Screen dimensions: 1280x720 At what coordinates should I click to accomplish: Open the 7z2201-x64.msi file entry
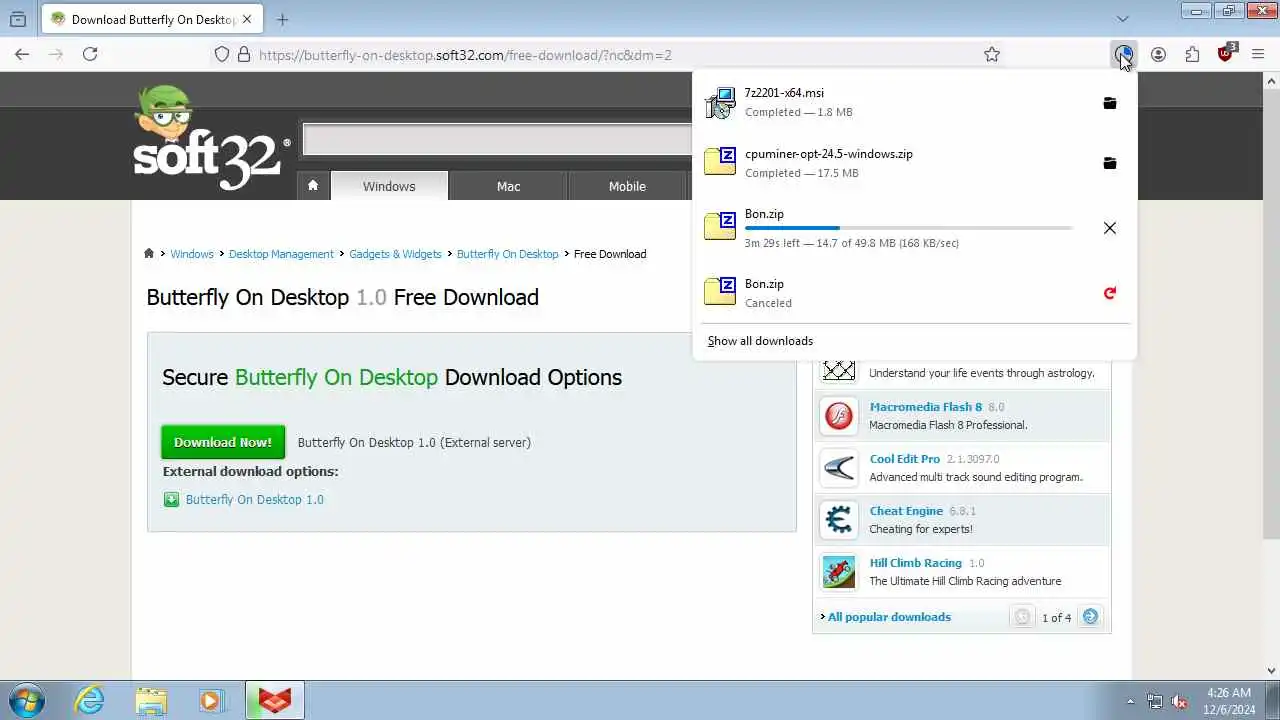[x=895, y=102]
